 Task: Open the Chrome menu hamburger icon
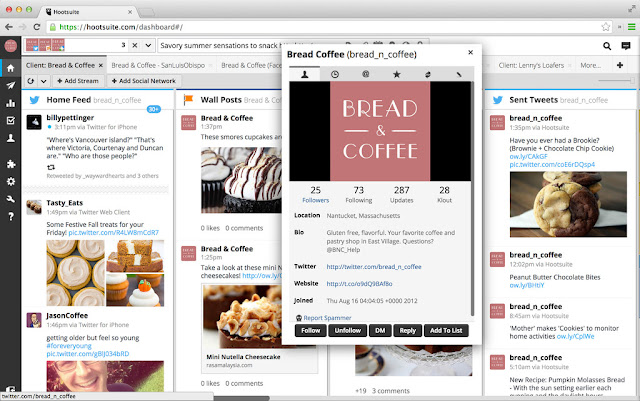631,27
